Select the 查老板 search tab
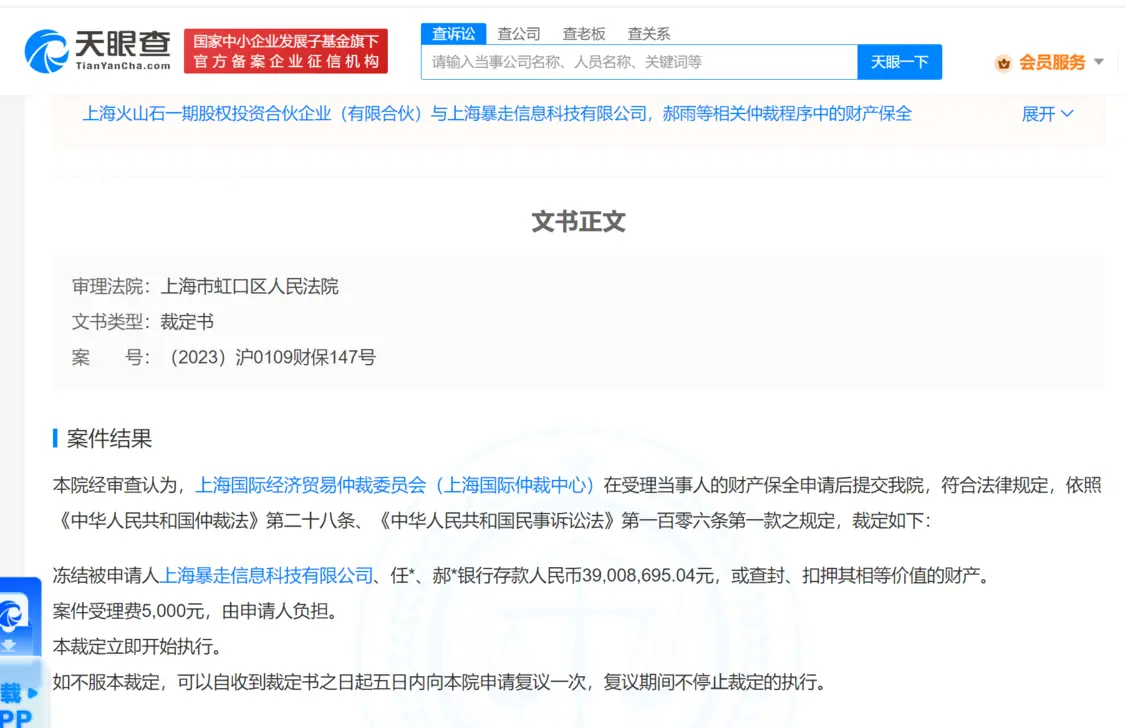Screen dimensions: 1125x728 [583, 34]
